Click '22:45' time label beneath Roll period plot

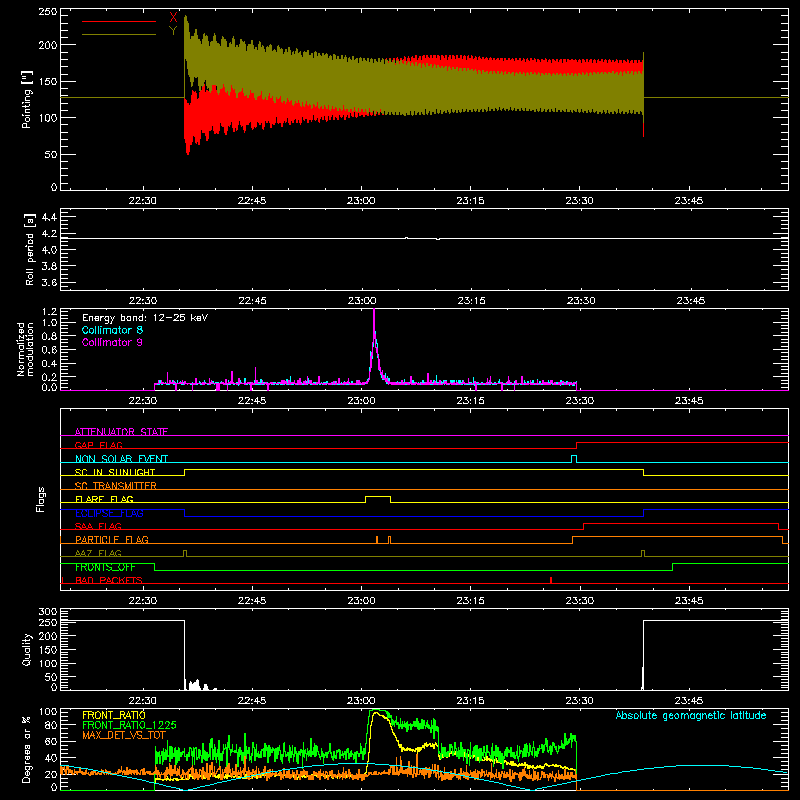[x=252, y=301]
